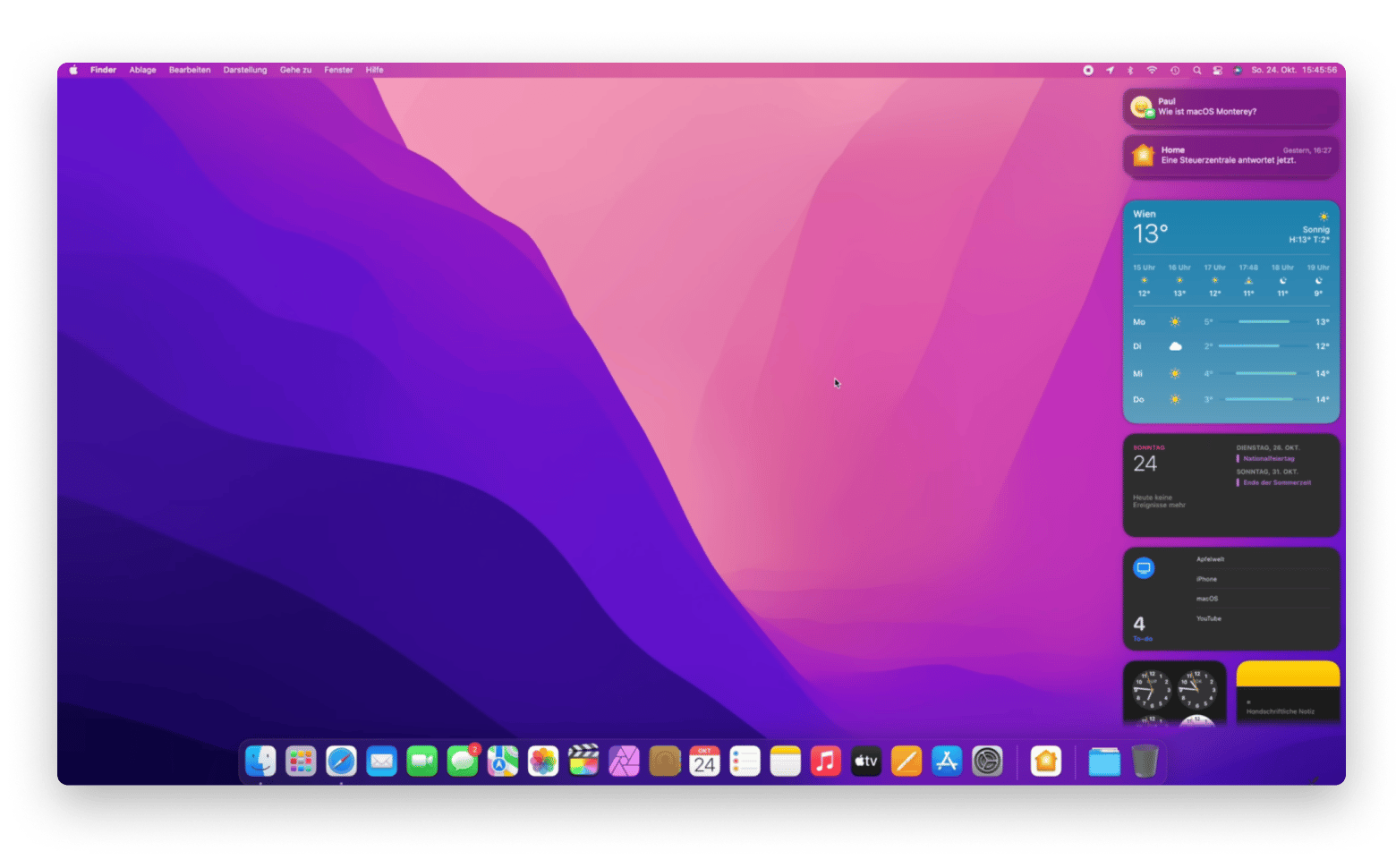
Task: Open Maps from the Dock
Action: coord(503,762)
